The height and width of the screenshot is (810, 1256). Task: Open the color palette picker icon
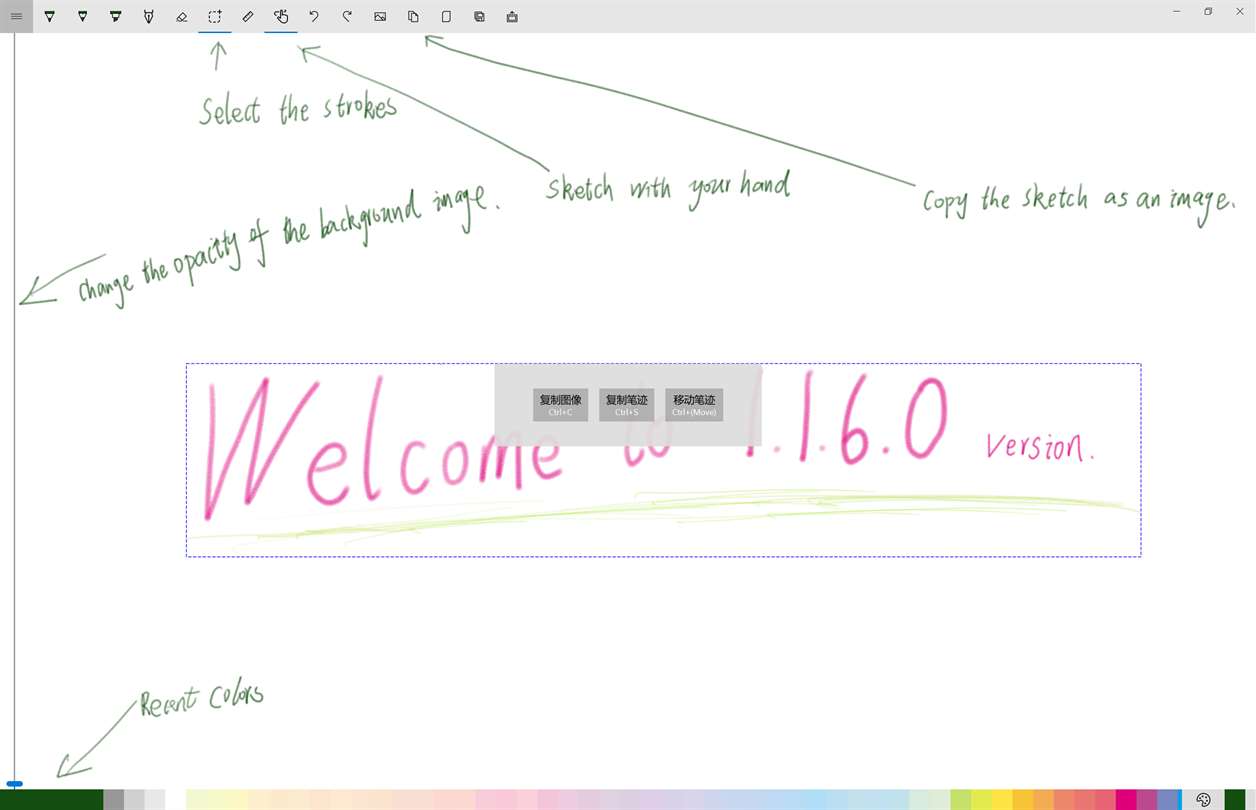(x=1203, y=799)
